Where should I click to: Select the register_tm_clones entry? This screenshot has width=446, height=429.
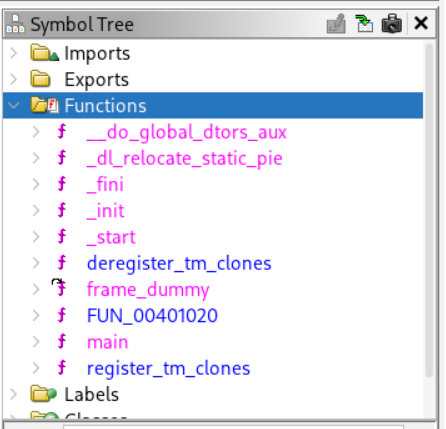coord(168,369)
